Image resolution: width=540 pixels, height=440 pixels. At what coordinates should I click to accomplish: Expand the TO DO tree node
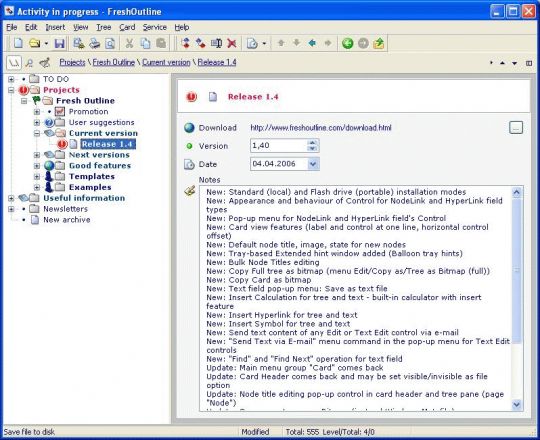[11, 79]
